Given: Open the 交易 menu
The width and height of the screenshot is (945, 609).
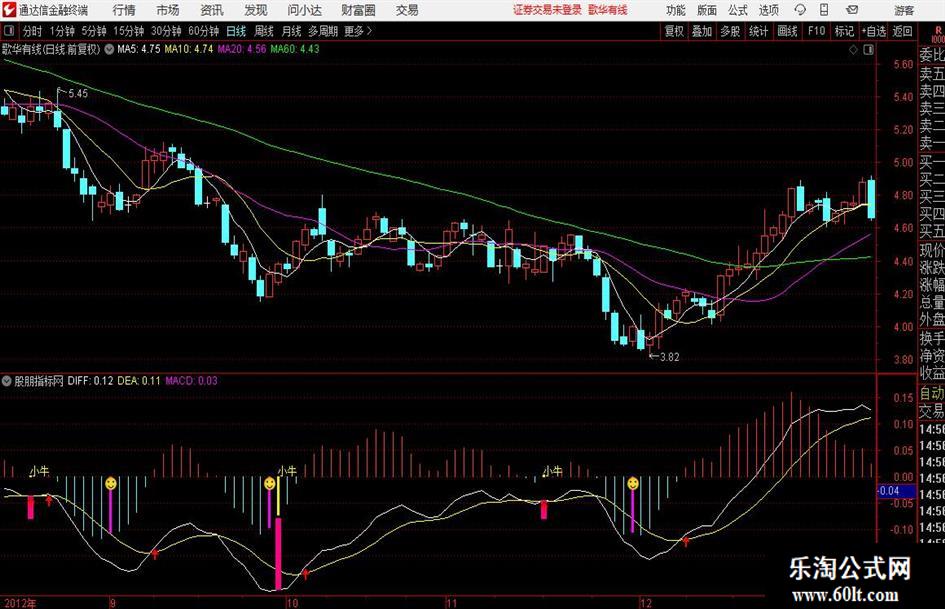Looking at the screenshot, I should click(x=407, y=10).
